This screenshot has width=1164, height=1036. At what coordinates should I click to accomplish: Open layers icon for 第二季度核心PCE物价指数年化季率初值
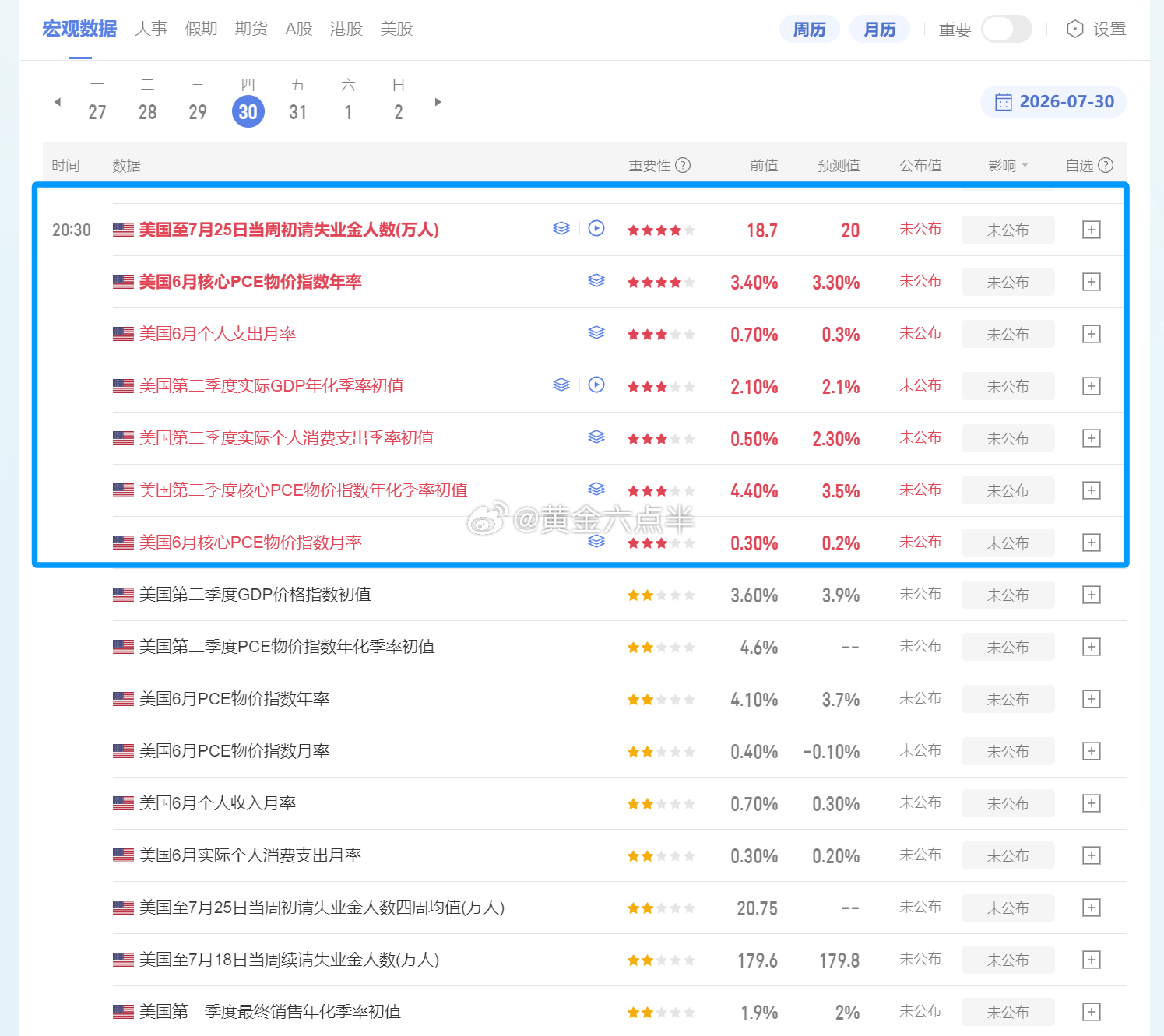pyautogui.click(x=596, y=489)
